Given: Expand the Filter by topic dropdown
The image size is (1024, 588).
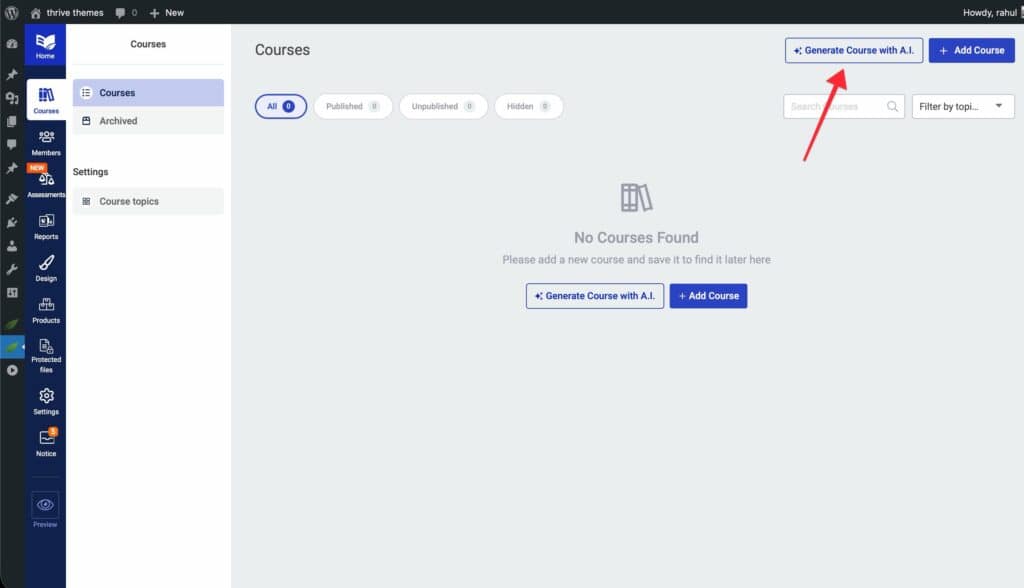Looking at the screenshot, I should pyautogui.click(x=962, y=106).
